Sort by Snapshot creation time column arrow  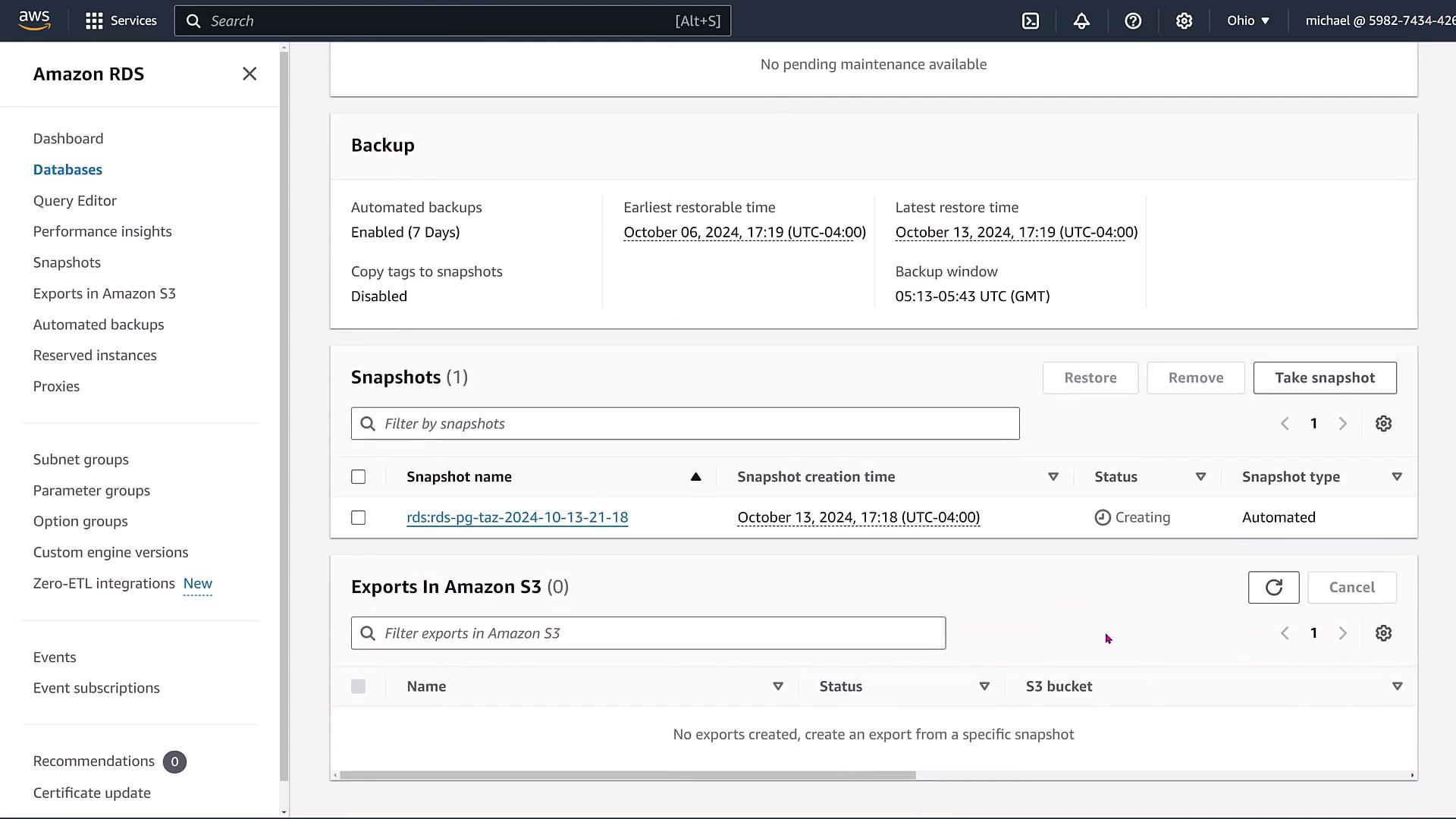pyautogui.click(x=1053, y=477)
